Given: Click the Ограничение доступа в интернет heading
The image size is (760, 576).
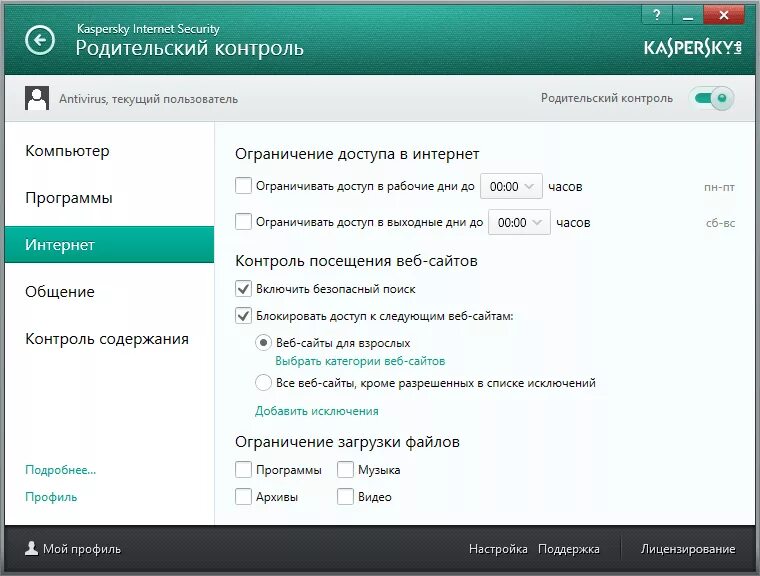Looking at the screenshot, I should [357, 154].
